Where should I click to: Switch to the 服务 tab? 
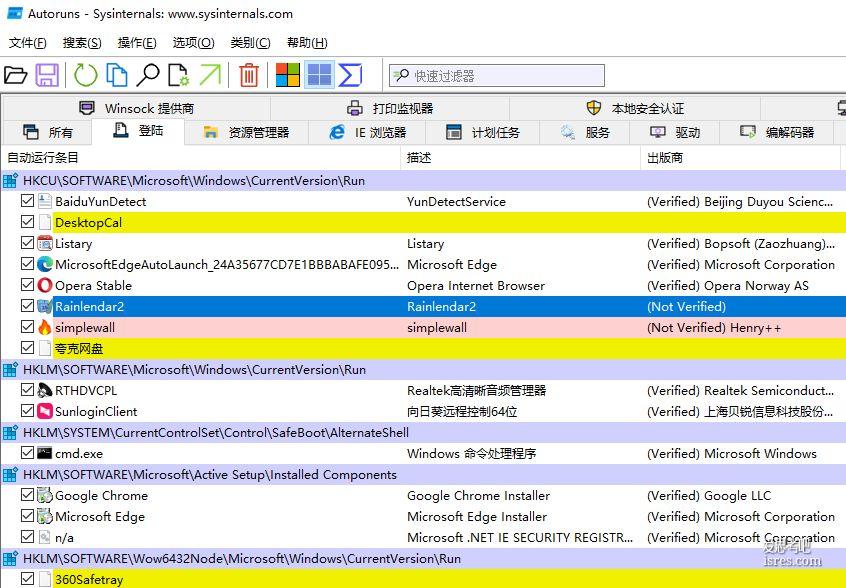(x=585, y=132)
